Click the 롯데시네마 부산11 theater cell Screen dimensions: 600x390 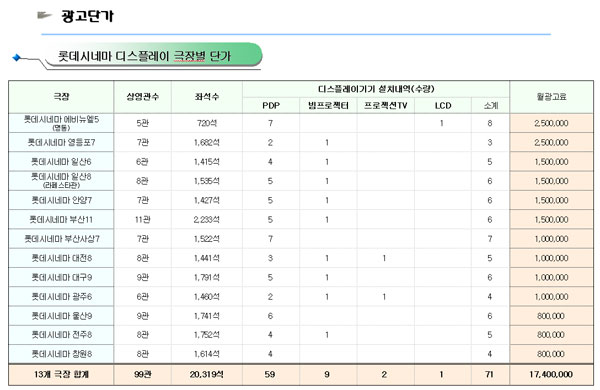61,220
